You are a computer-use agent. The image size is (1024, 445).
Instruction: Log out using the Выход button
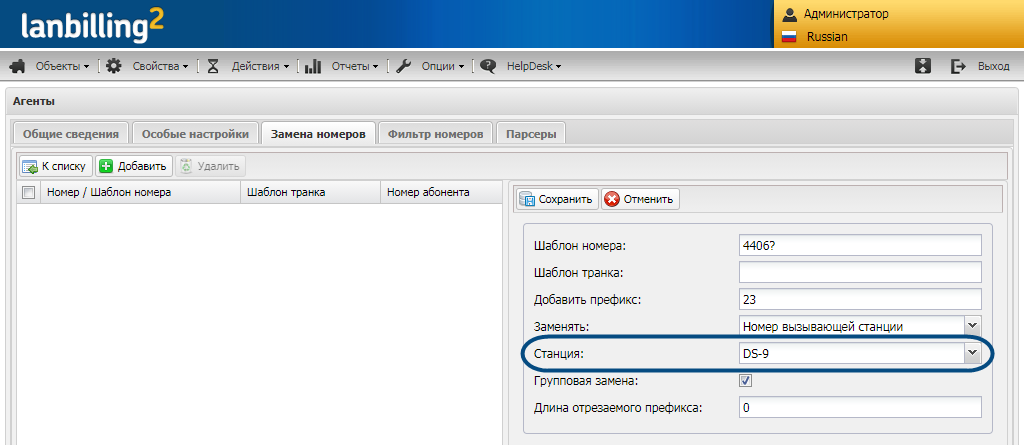(982, 66)
